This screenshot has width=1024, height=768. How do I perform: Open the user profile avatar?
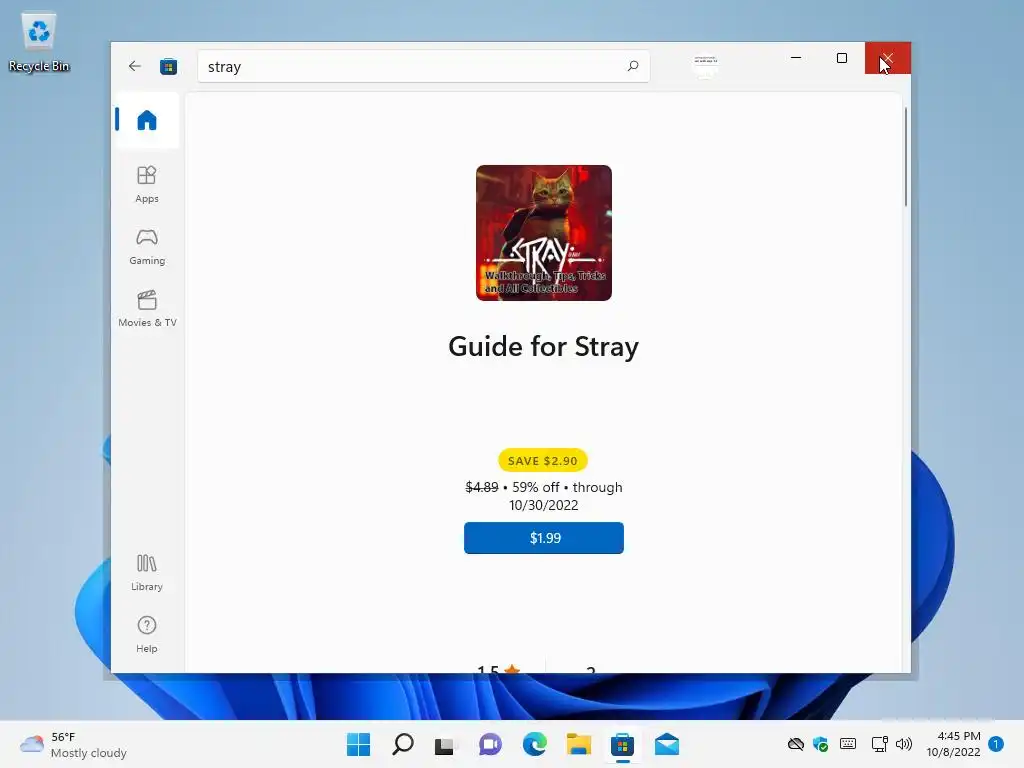(x=705, y=66)
